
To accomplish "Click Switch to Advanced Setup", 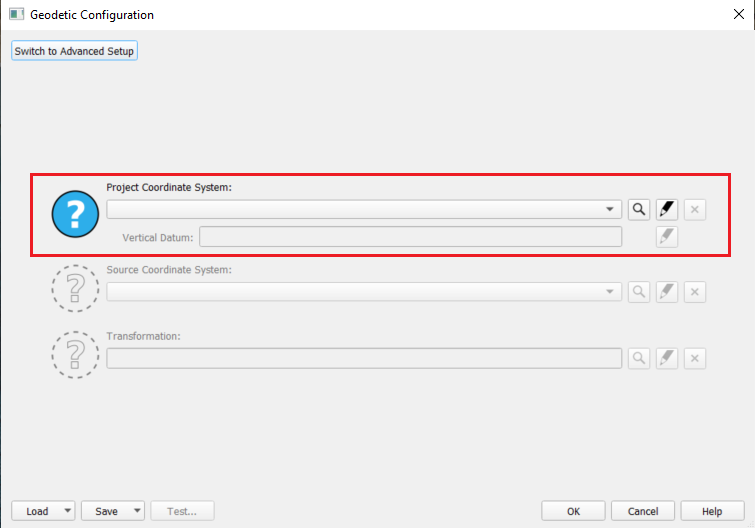I will coord(74,51).
